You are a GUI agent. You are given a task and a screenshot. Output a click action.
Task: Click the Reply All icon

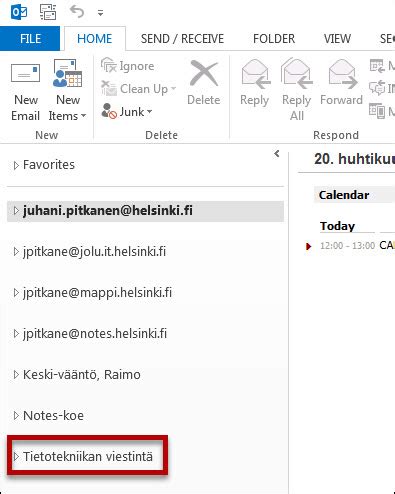pyautogui.click(x=297, y=74)
